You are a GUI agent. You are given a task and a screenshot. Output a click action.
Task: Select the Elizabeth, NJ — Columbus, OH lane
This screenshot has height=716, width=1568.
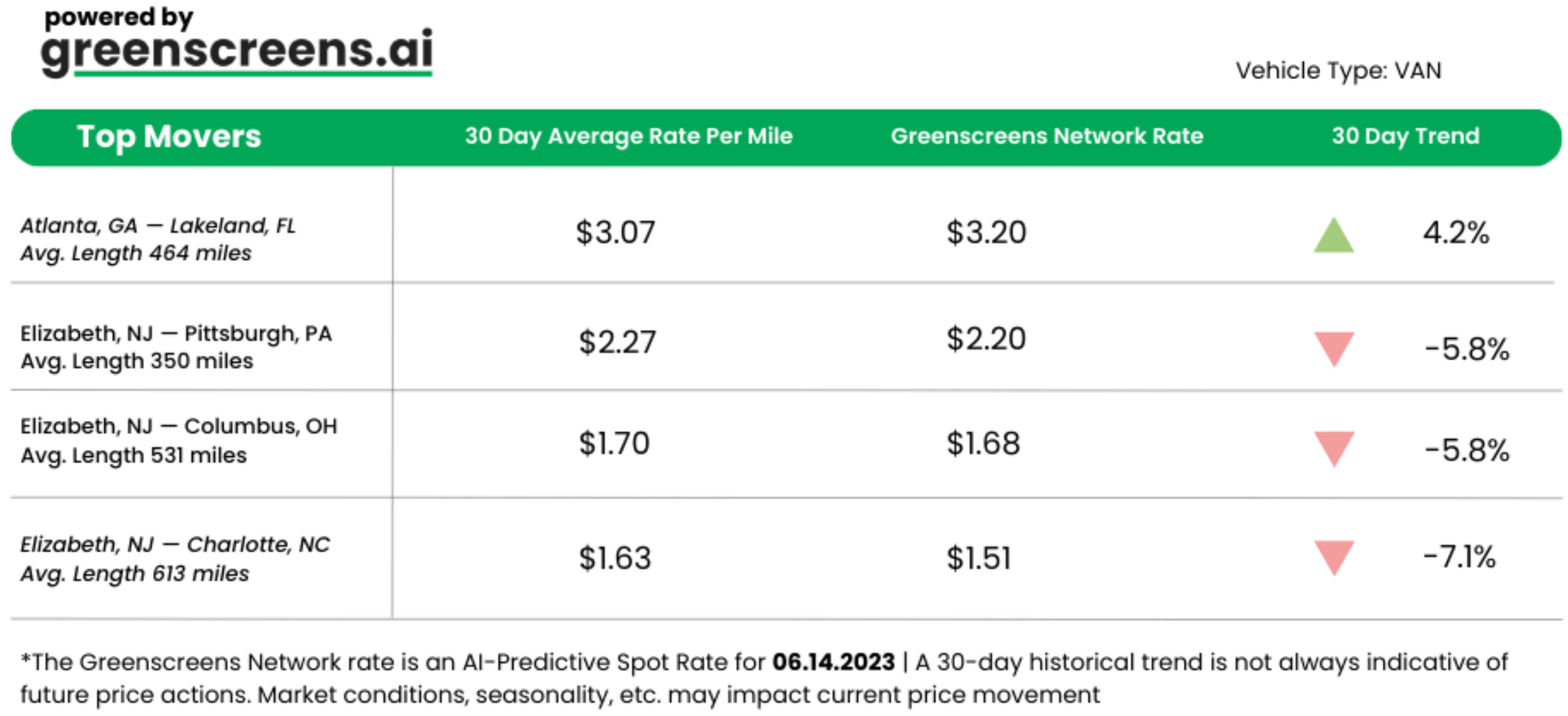tap(178, 427)
